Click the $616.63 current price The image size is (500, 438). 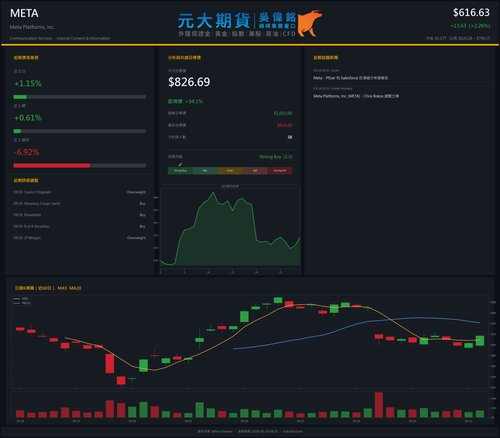471,13
